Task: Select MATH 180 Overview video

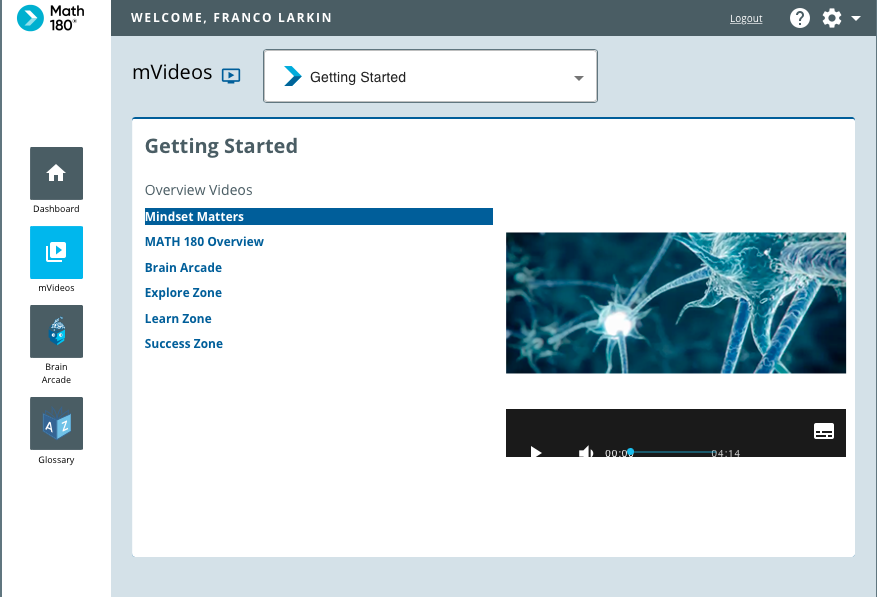Action: pyautogui.click(x=204, y=242)
